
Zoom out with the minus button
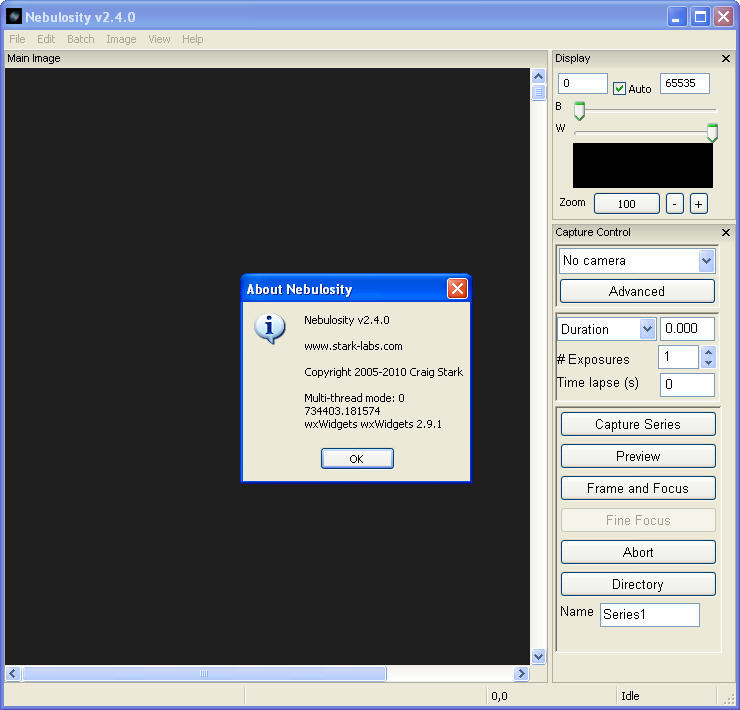[x=675, y=204]
